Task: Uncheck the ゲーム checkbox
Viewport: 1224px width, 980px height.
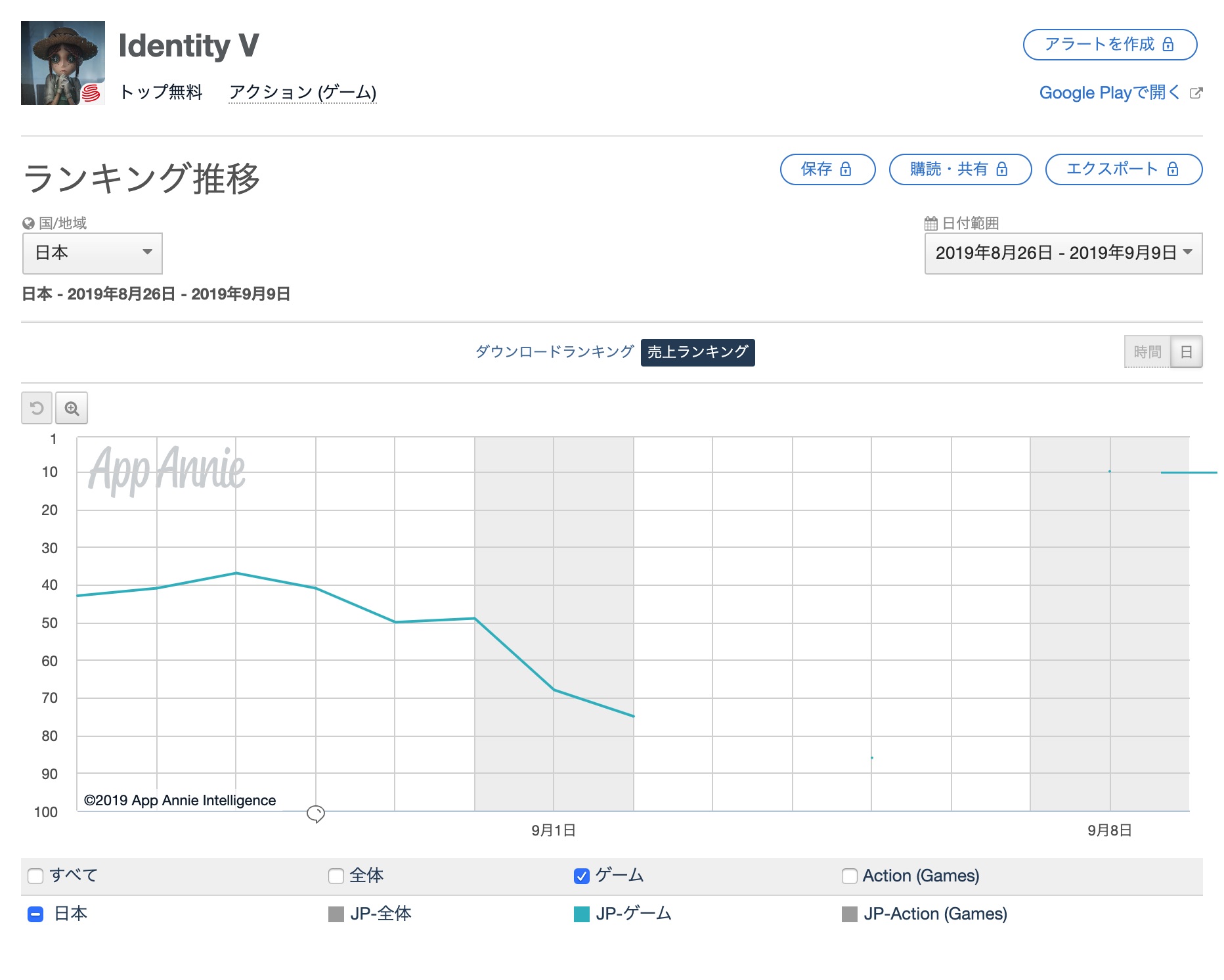Action: click(x=582, y=876)
